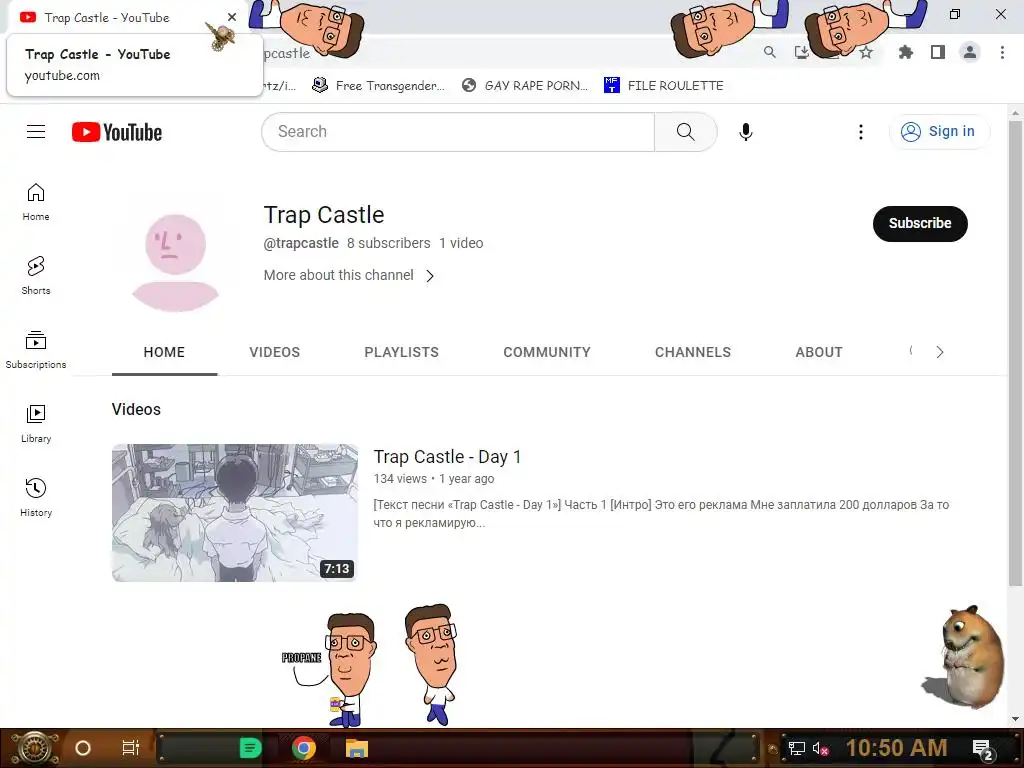The width and height of the screenshot is (1024, 768).
Task: Click the page vertical scrollbar
Action: (1015, 353)
